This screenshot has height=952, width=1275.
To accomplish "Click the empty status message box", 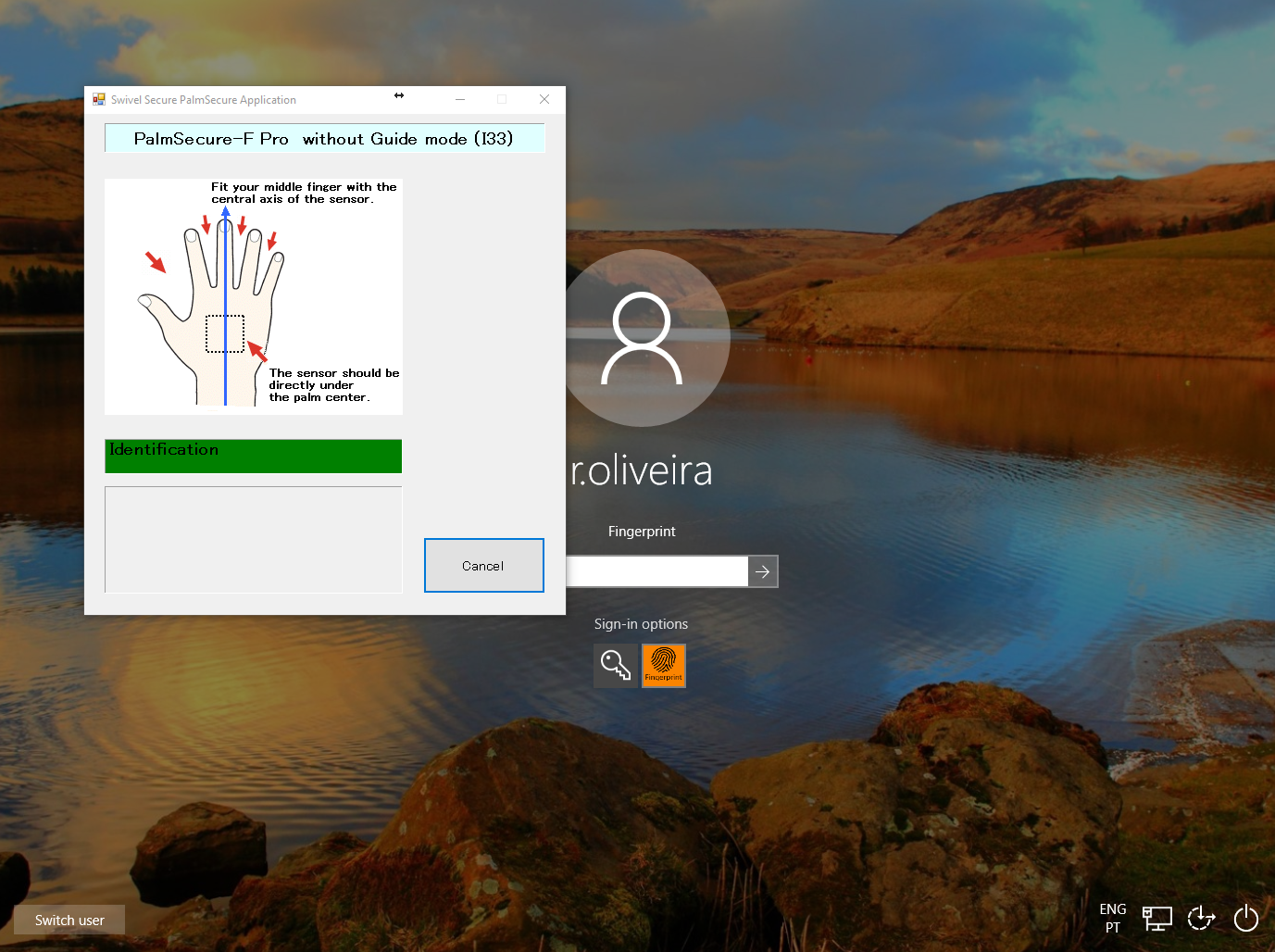I will click(253, 539).
